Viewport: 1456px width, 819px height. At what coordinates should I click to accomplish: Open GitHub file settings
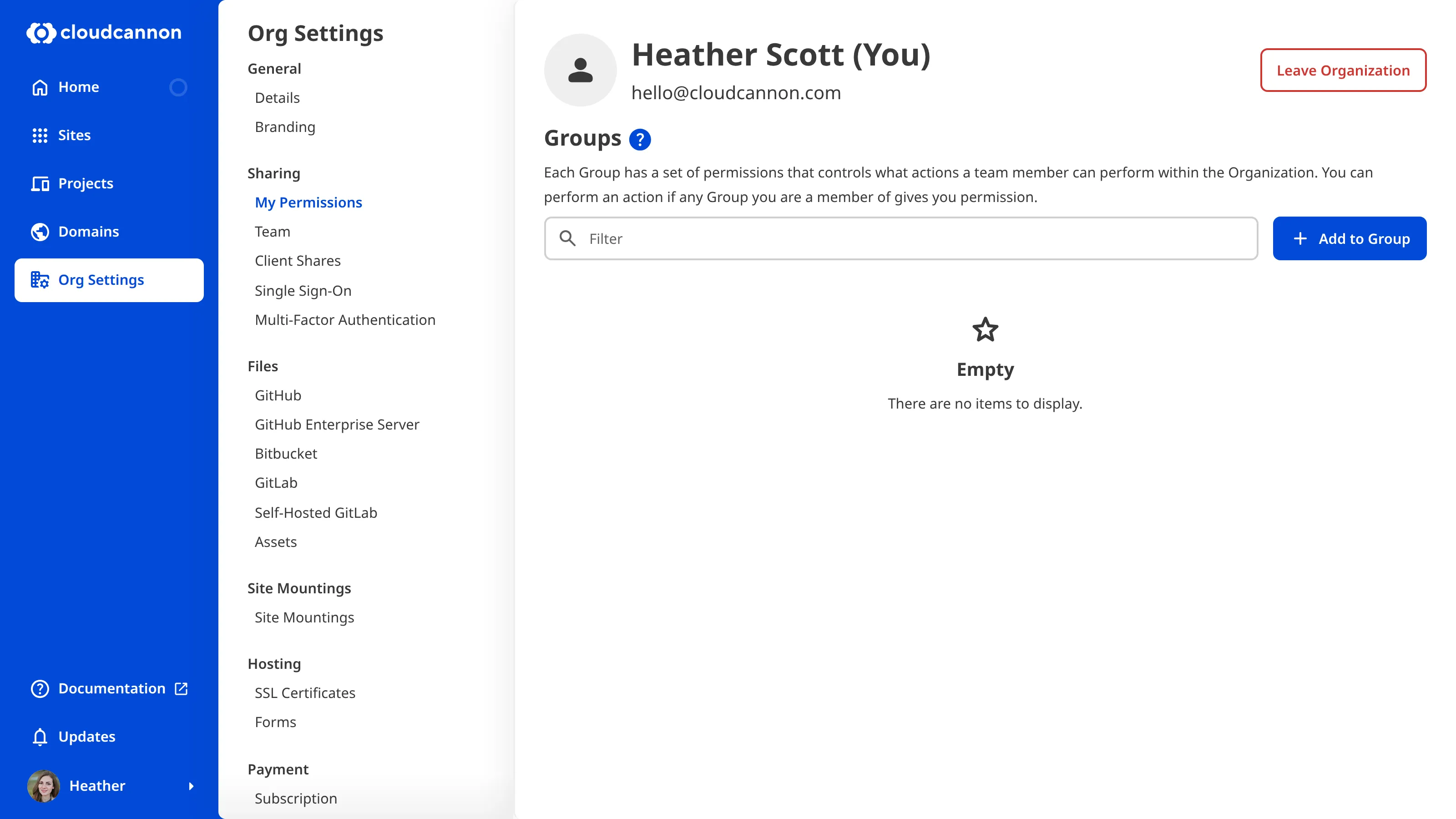278,395
